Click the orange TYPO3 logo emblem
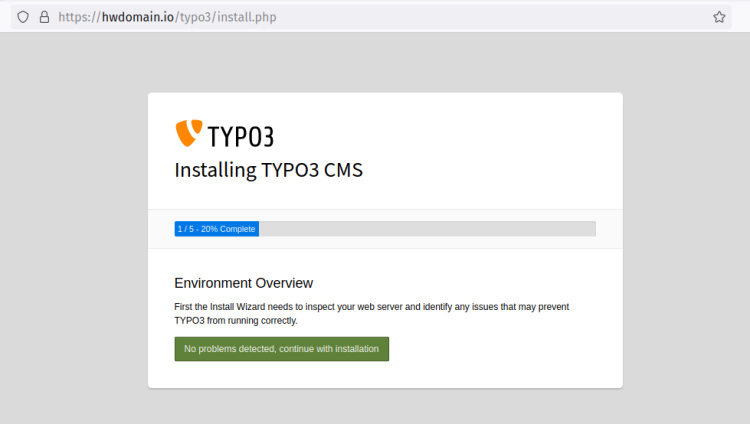 click(x=188, y=133)
